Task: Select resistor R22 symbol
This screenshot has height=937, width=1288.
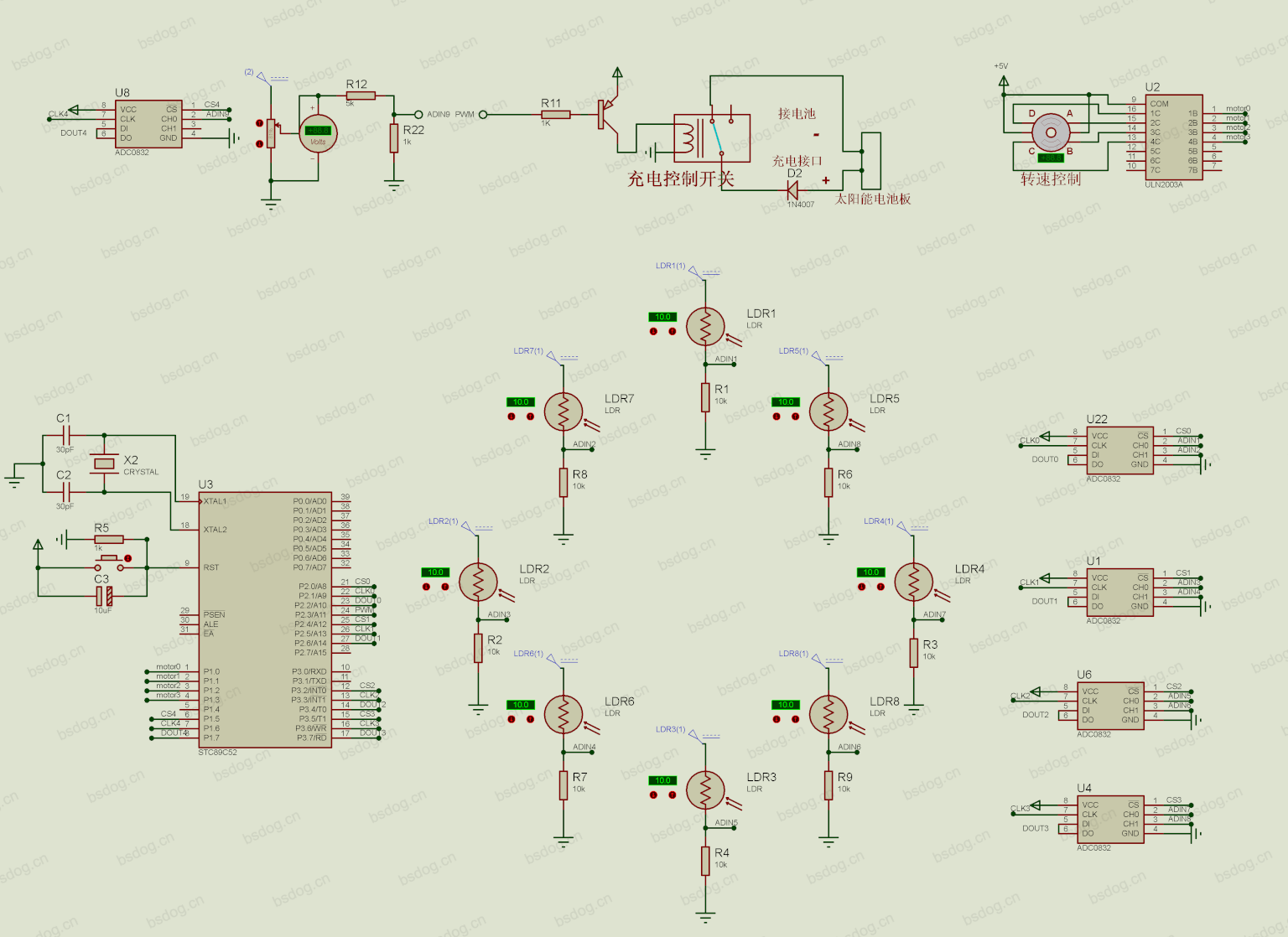Action: (x=393, y=137)
